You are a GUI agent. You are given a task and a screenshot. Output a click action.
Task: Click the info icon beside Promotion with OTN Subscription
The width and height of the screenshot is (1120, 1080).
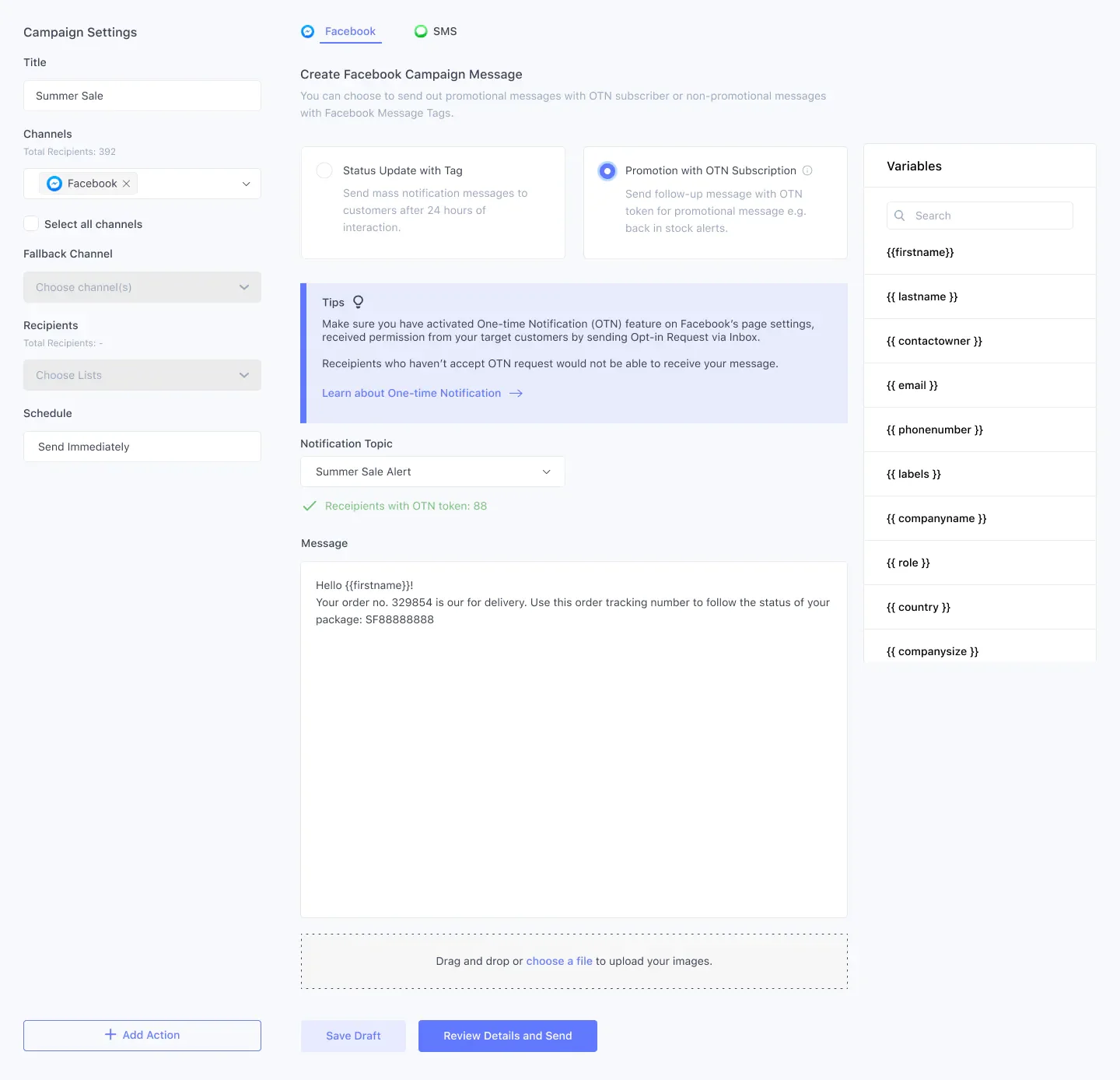(808, 170)
